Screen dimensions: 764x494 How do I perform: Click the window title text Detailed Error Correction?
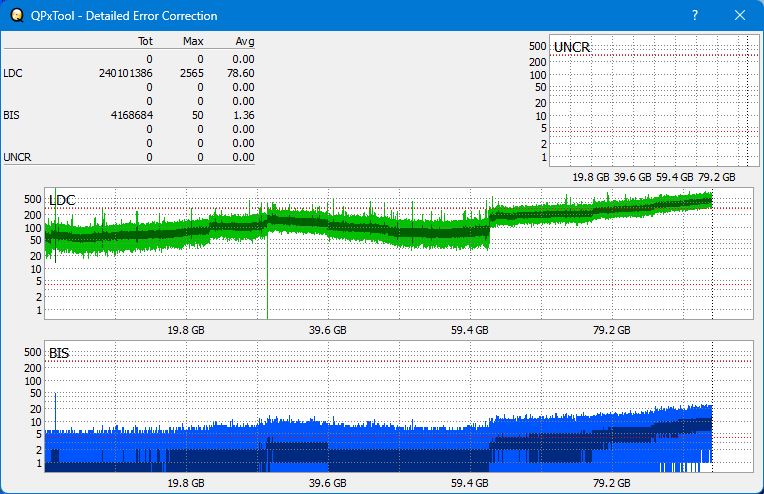click(x=152, y=16)
